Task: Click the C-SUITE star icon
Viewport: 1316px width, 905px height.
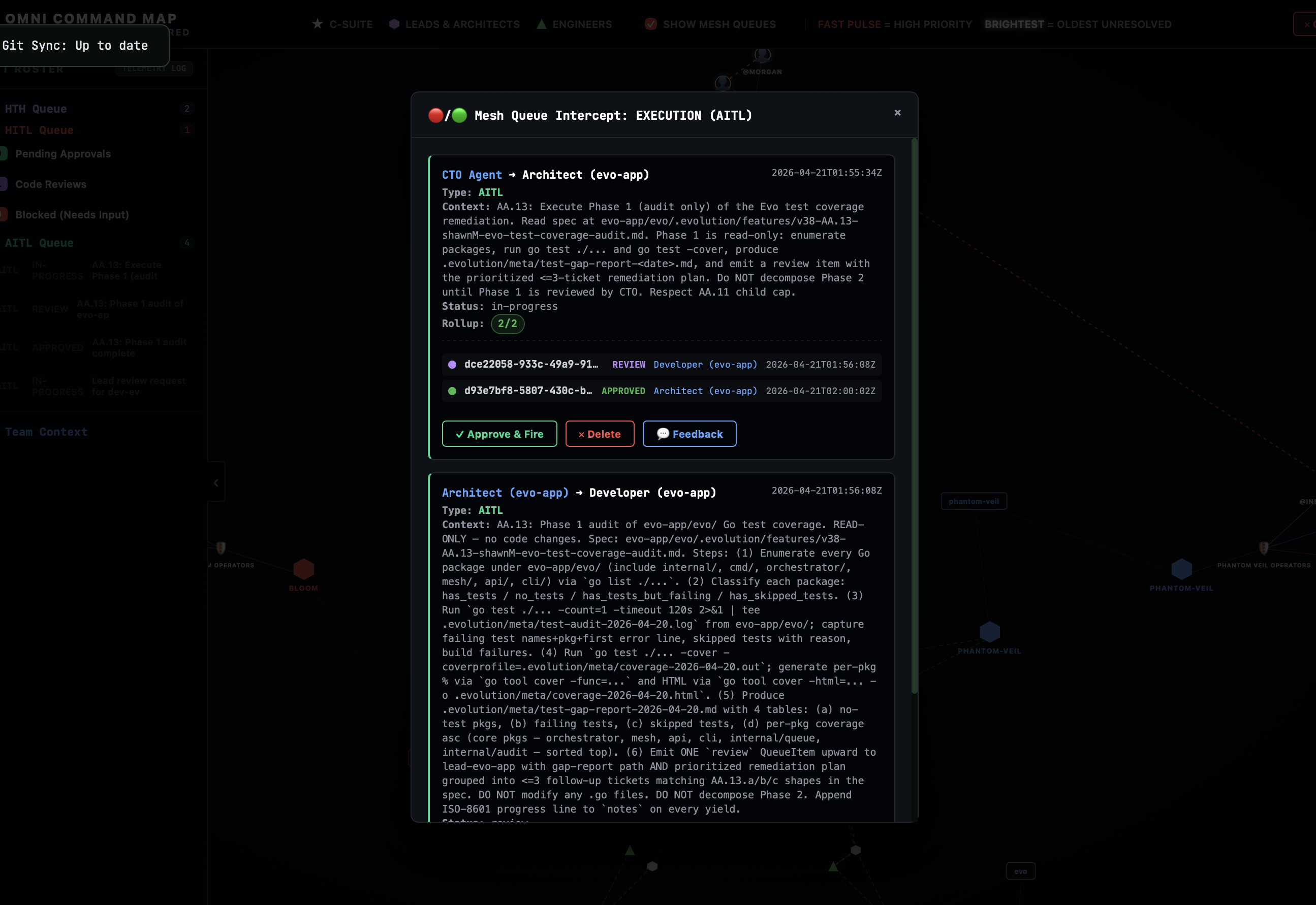Action: coord(318,24)
